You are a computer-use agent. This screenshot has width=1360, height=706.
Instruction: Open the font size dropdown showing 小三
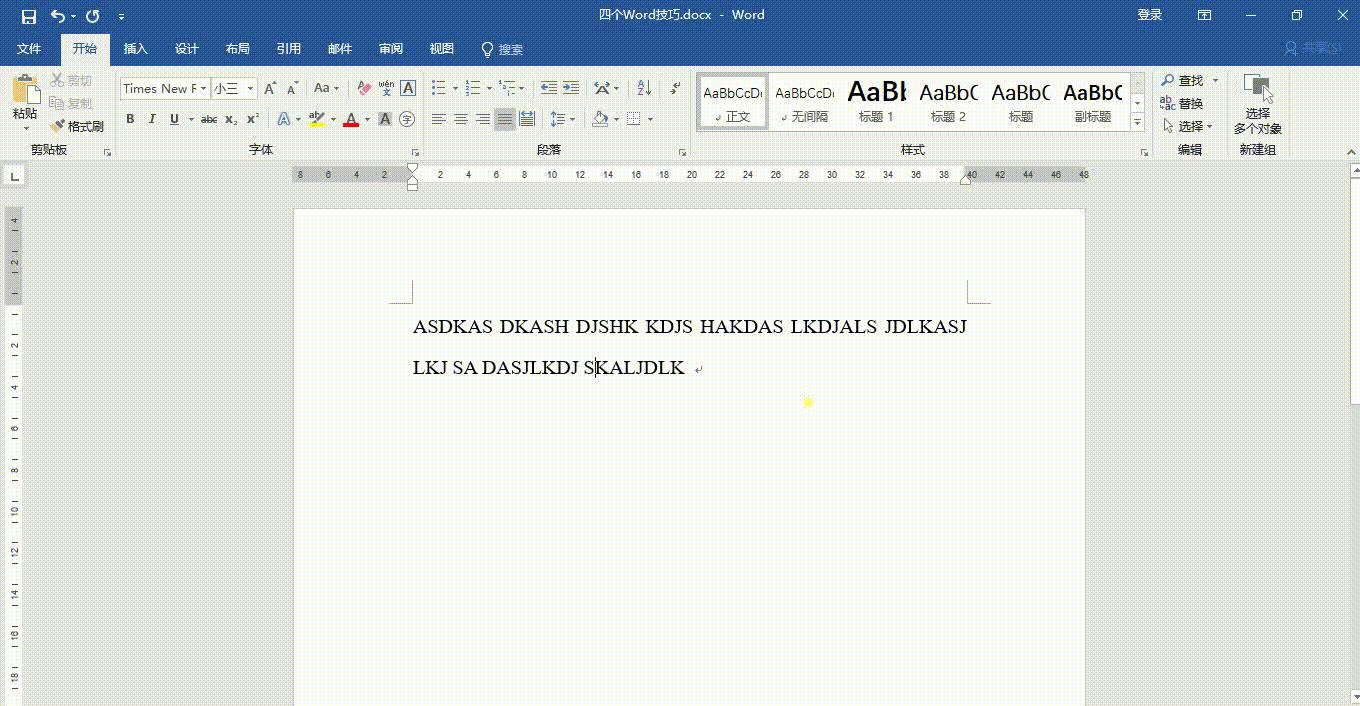tap(250, 88)
